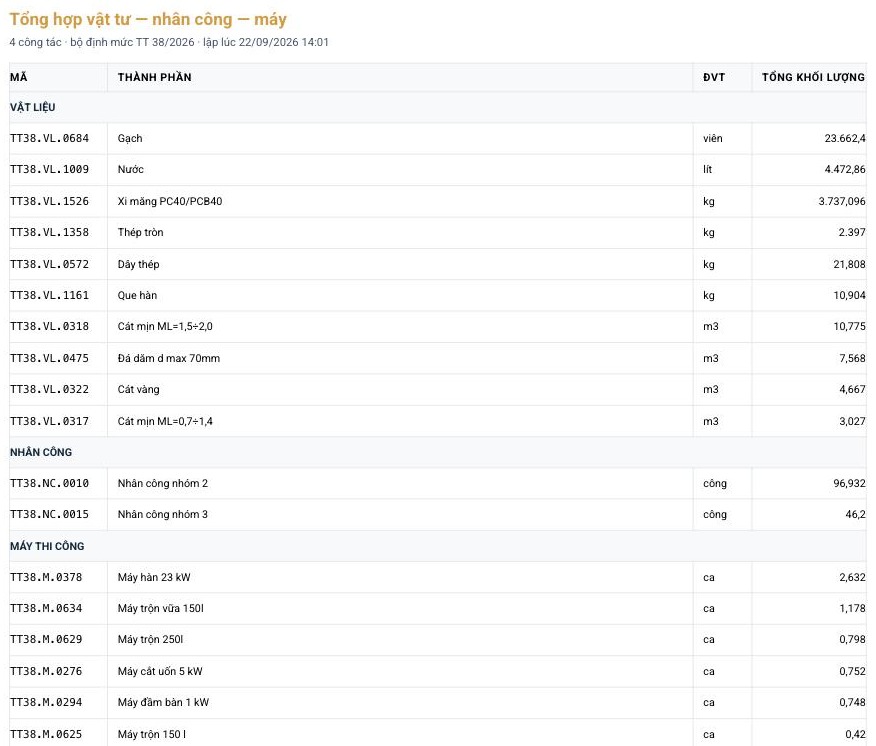The image size is (876, 746).
Task: Click code TT38.M.0378
Action: (x=46, y=577)
